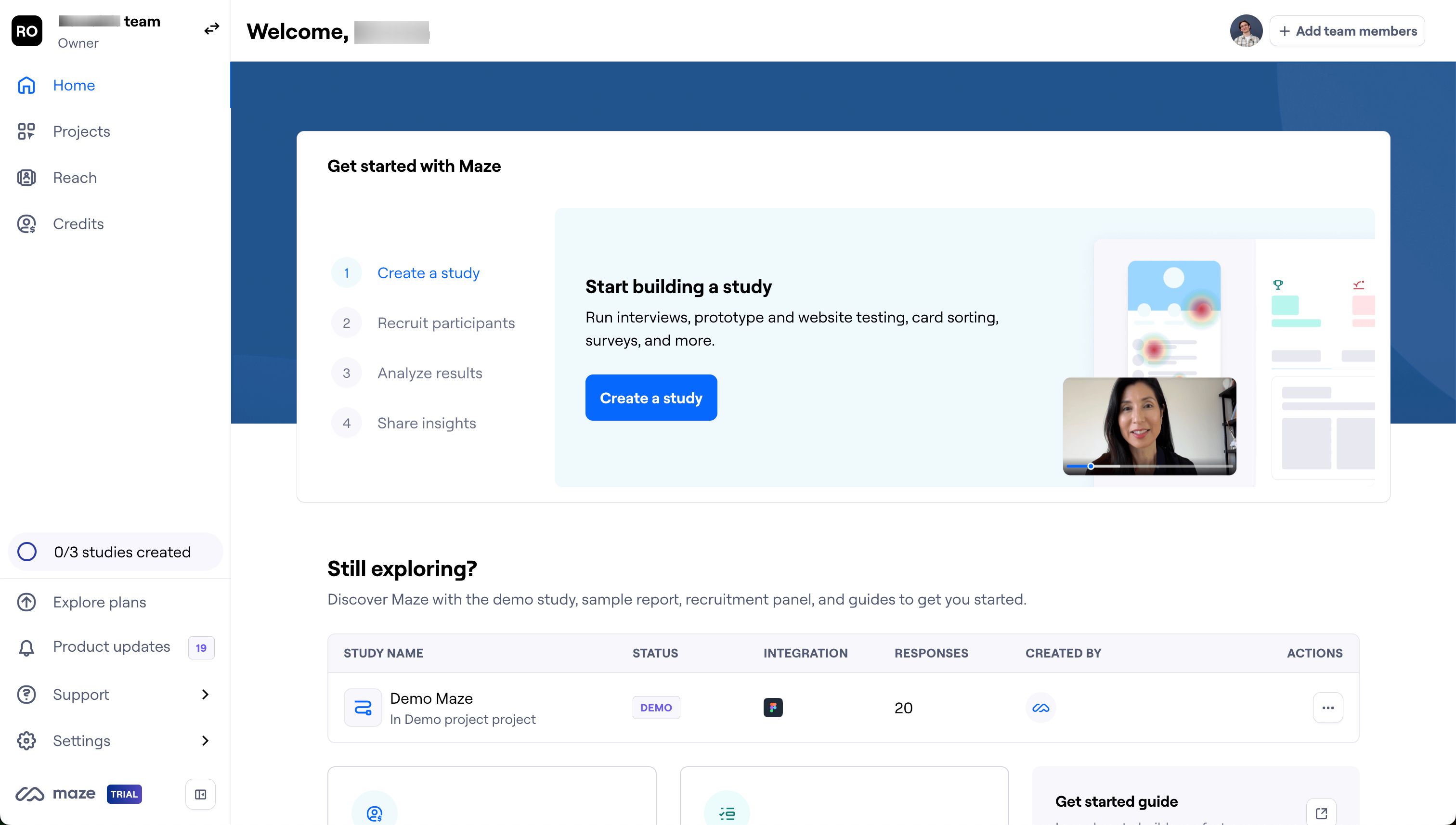Go to Home in the sidebar

click(x=115, y=85)
